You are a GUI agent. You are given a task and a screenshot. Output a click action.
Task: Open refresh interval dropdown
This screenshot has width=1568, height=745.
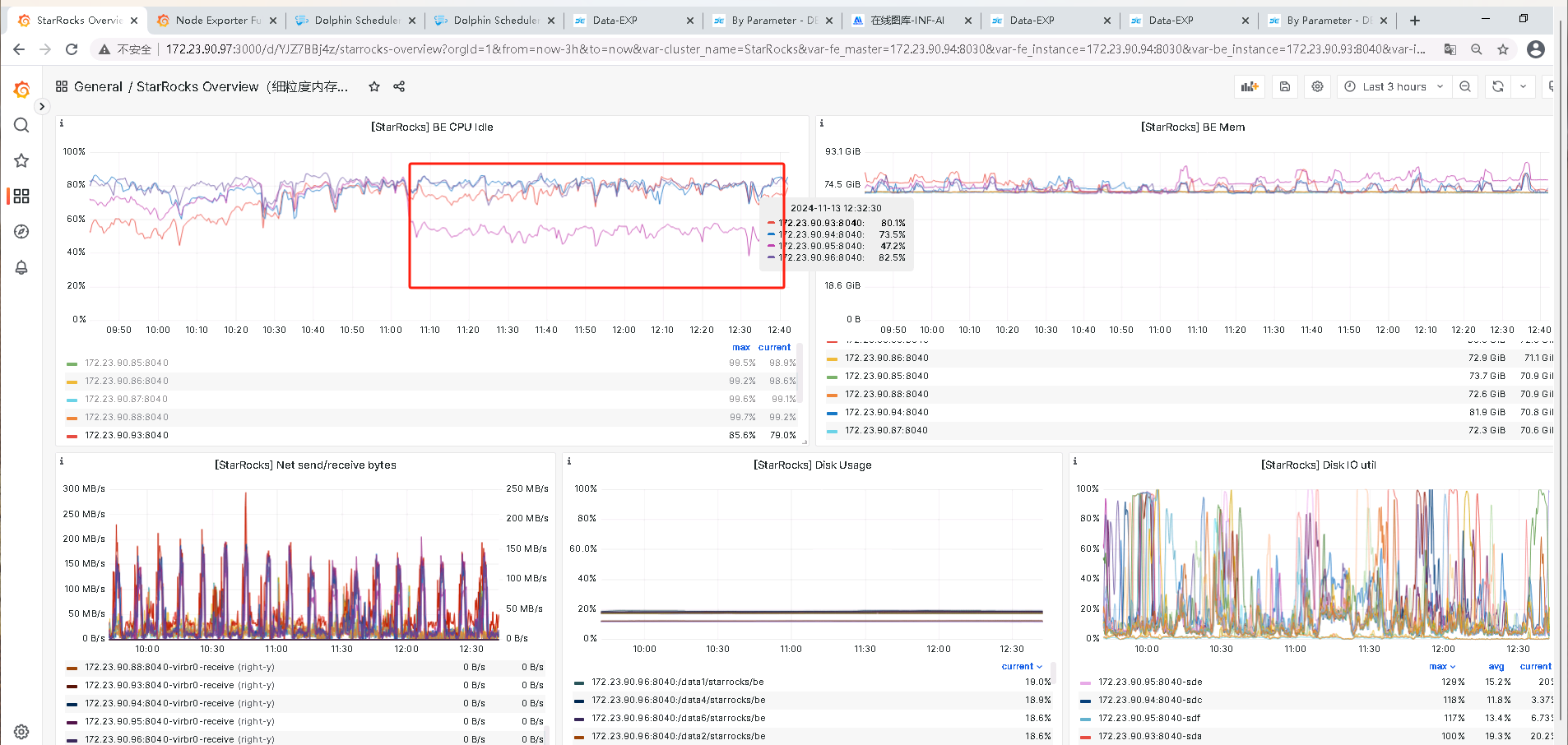[x=1523, y=86]
